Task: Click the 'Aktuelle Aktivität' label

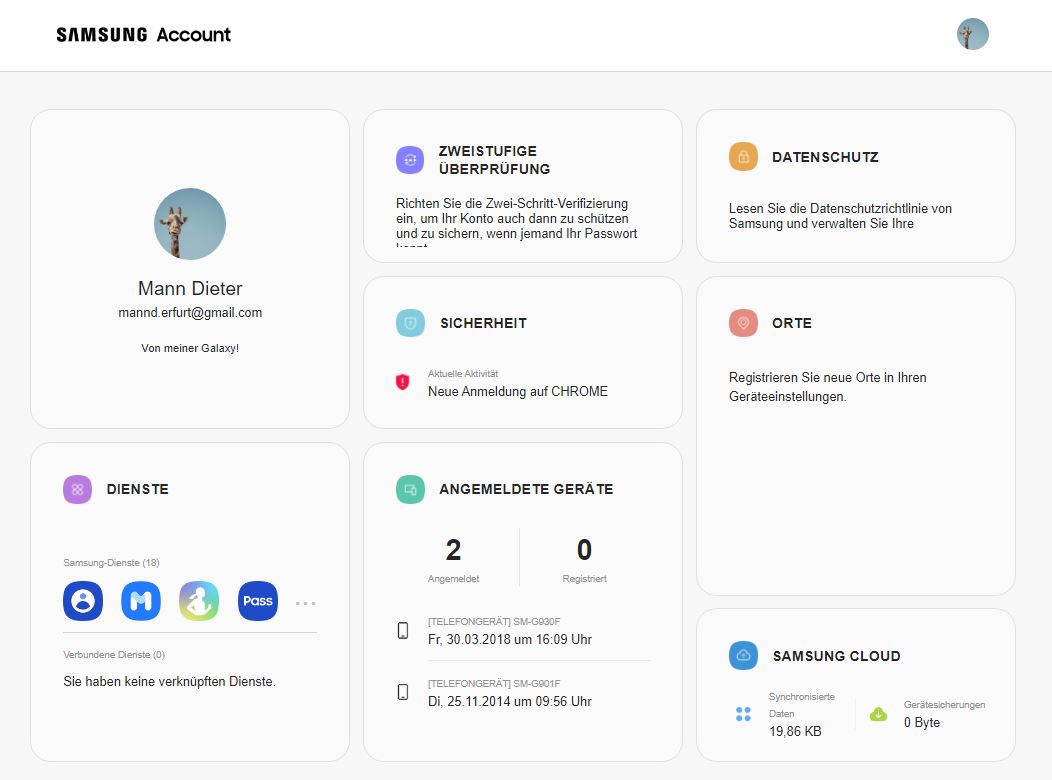Action: tap(463, 374)
